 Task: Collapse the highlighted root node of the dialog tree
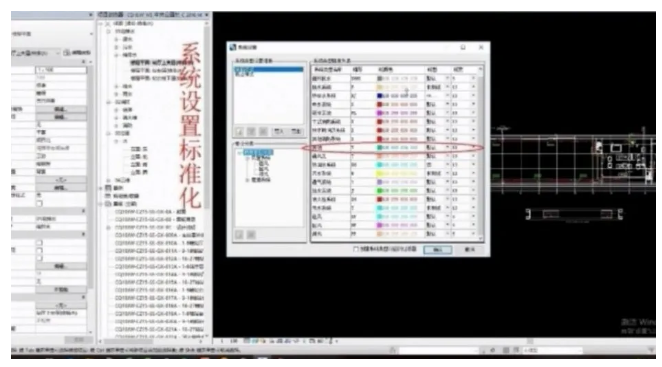click(239, 152)
